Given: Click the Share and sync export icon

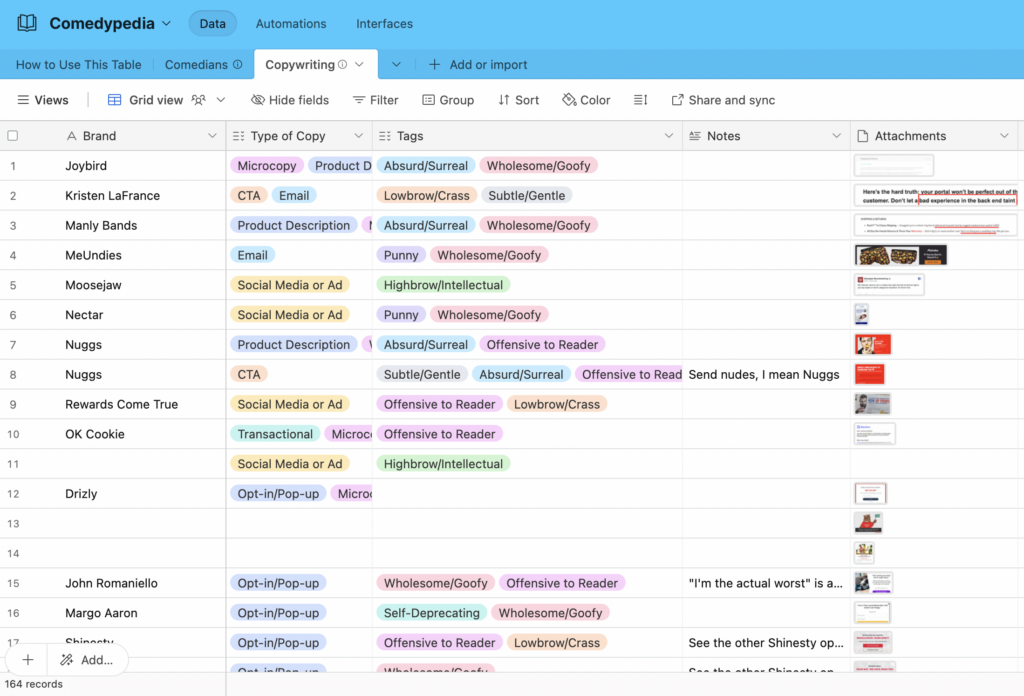Looking at the screenshot, I should (x=677, y=100).
